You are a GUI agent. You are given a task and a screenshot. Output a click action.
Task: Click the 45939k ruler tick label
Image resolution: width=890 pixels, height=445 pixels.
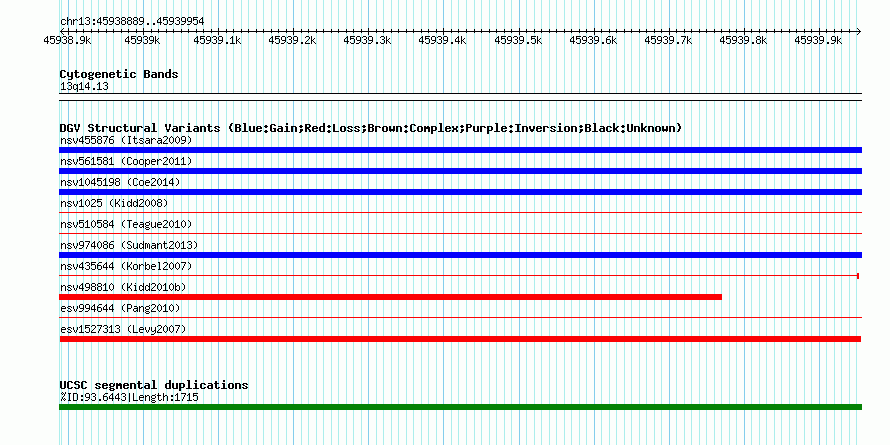pos(142,40)
